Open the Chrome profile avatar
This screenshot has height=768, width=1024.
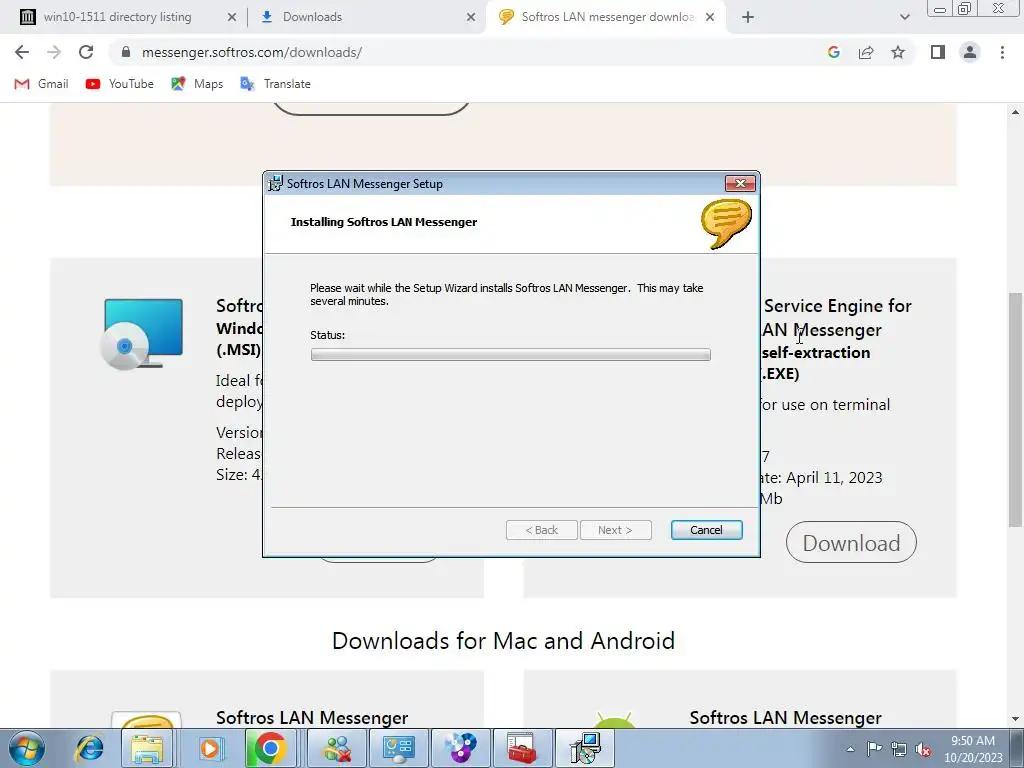(970, 52)
